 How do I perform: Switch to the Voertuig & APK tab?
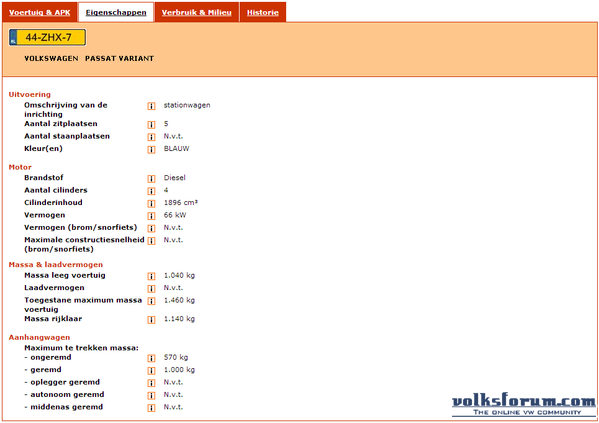pos(40,12)
